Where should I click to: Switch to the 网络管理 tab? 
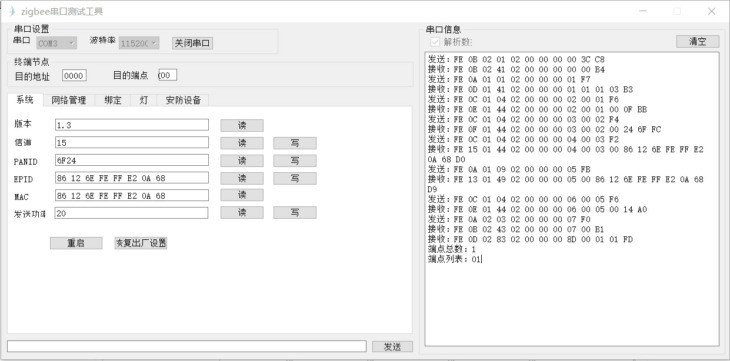(69, 100)
